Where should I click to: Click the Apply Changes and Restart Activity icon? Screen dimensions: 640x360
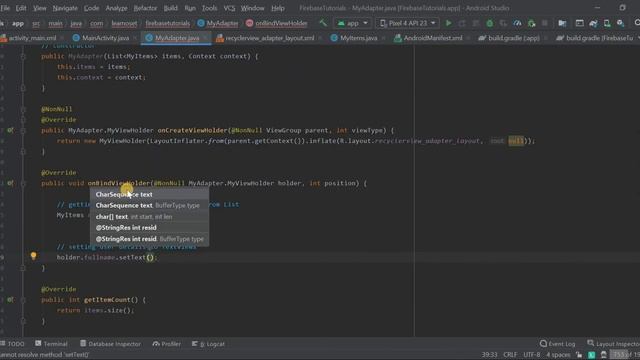(462, 23)
